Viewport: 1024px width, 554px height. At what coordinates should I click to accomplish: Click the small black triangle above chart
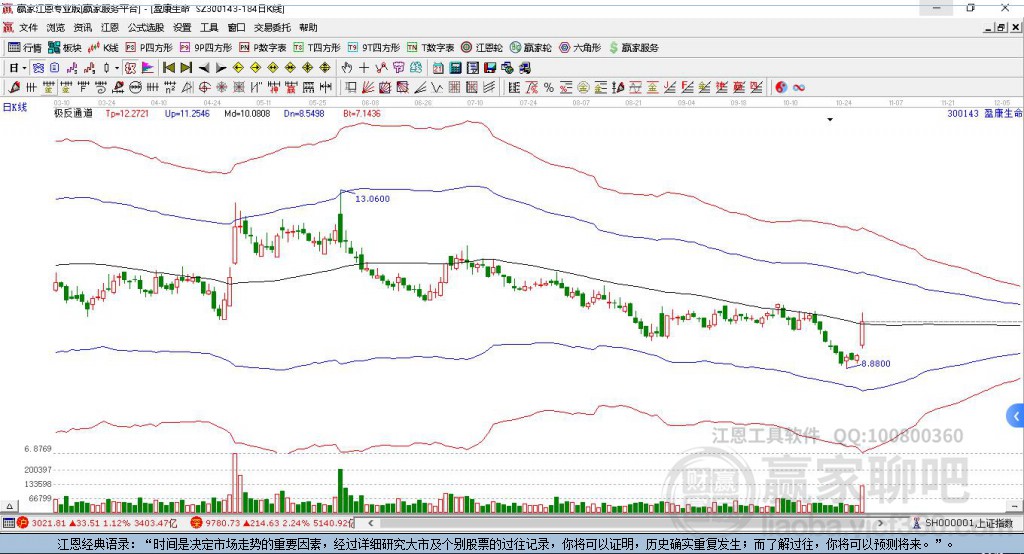point(830,120)
